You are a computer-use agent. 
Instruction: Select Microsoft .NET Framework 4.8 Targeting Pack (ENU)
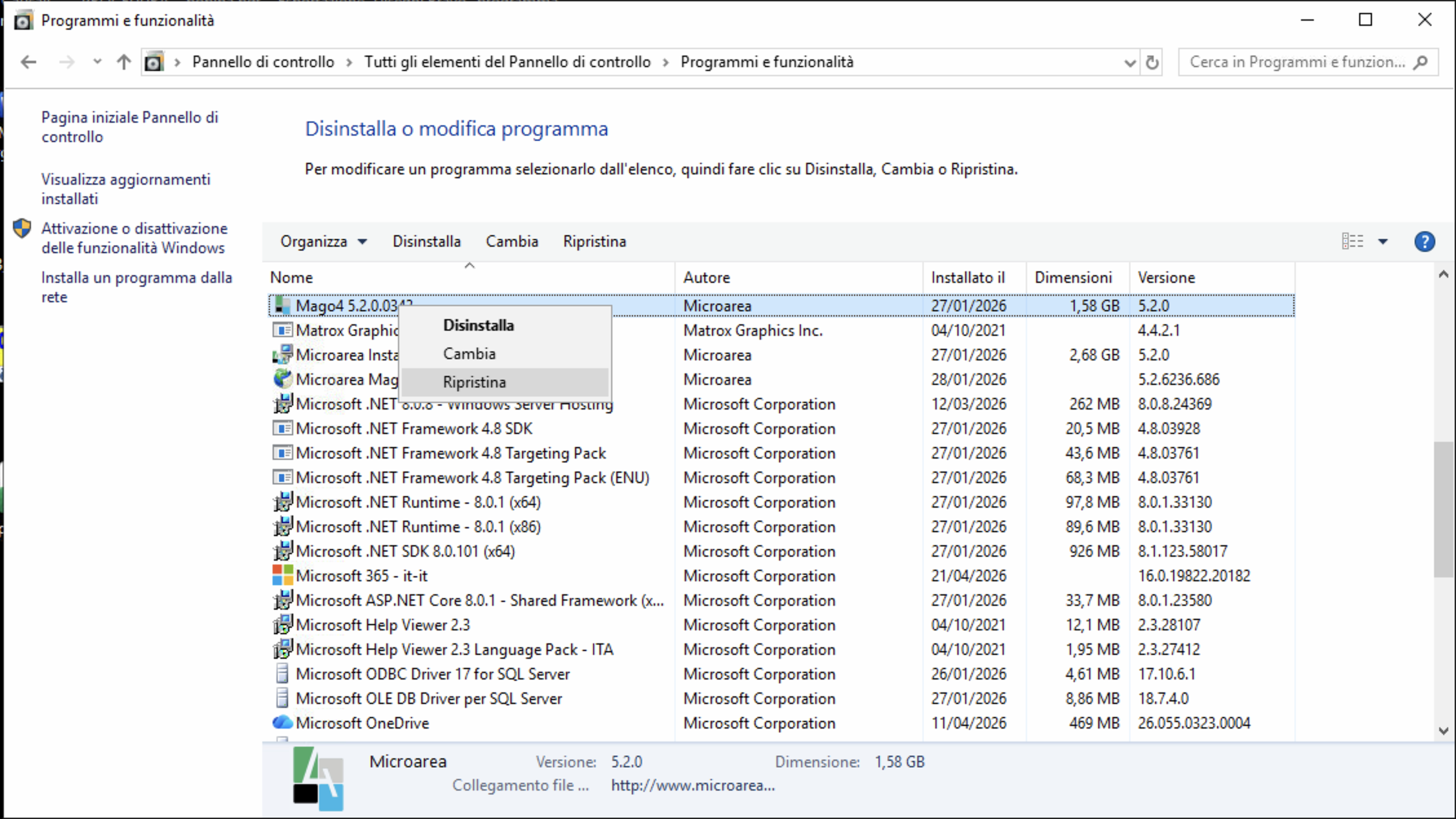pyautogui.click(x=473, y=478)
